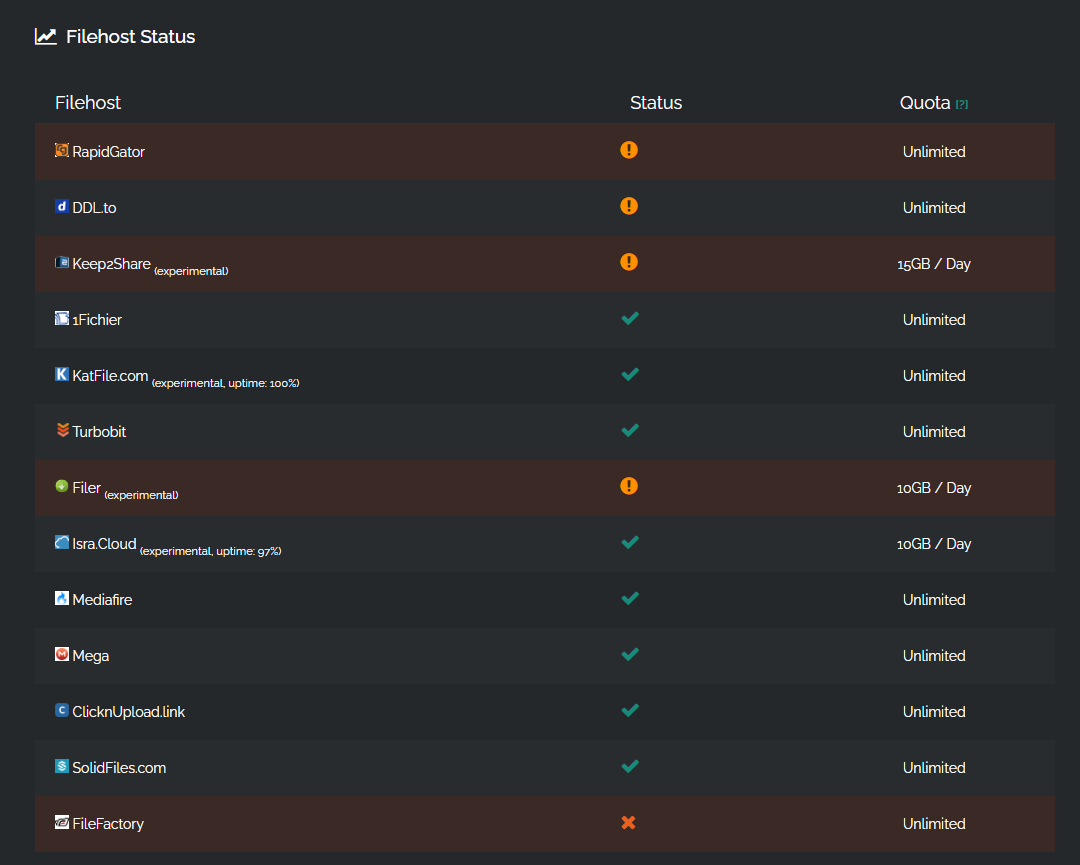Click the KatFile.com favicon icon
This screenshot has height=865, width=1080.
(62, 374)
